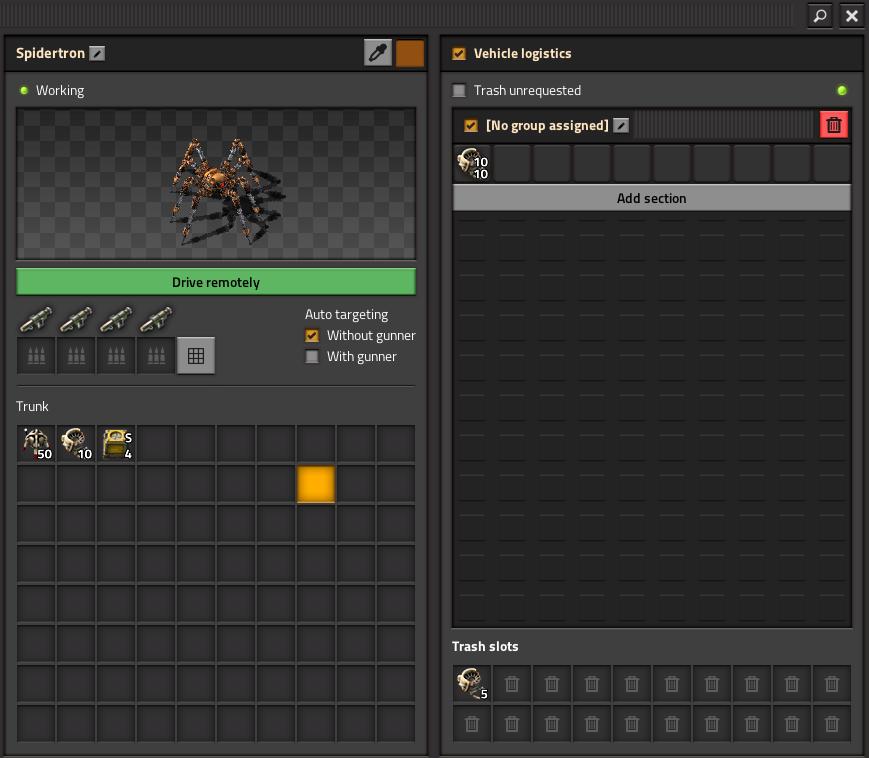Pick the trunk item stack of 50
This screenshot has height=758, width=869.
coord(36,444)
